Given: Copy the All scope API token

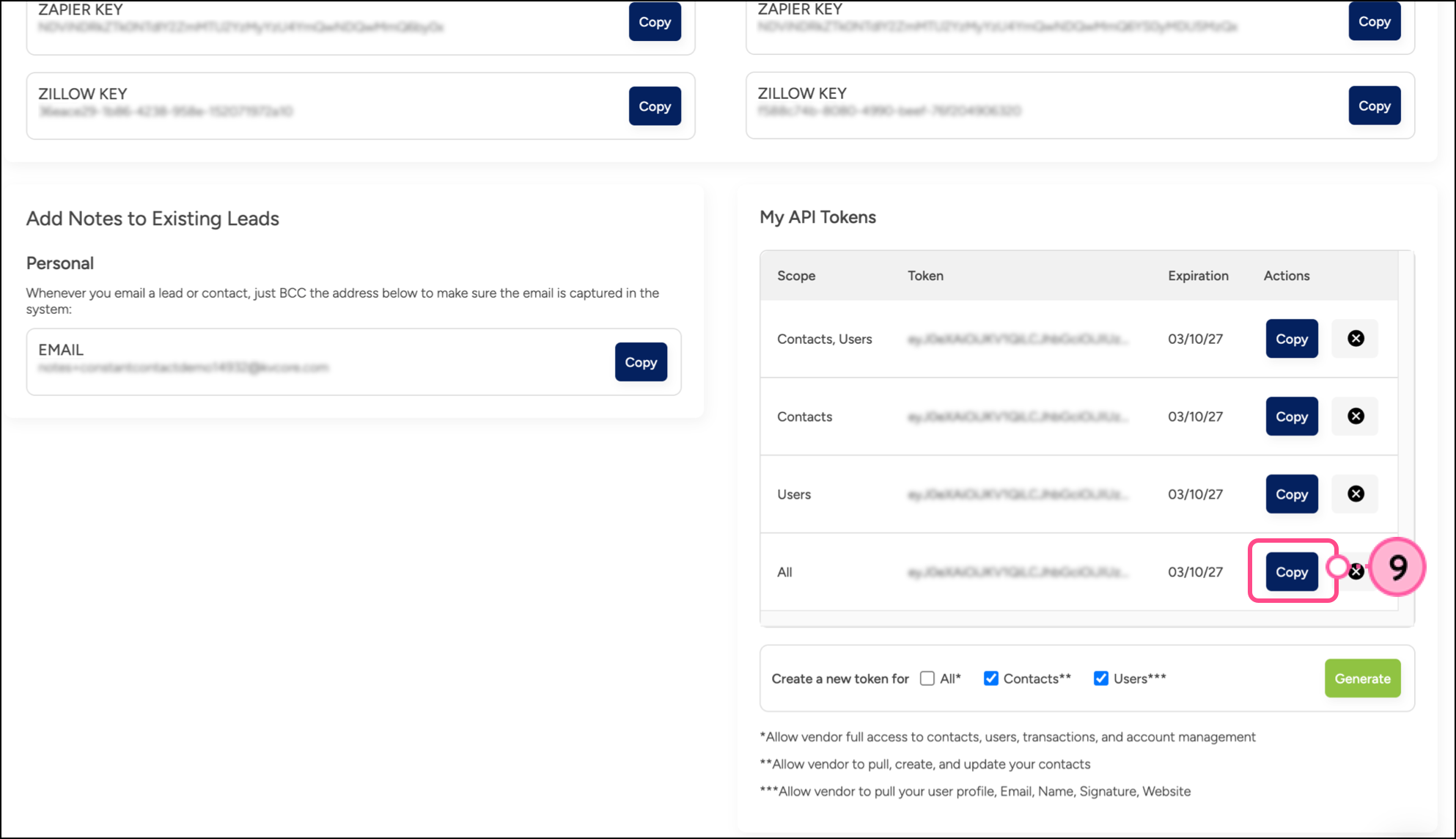Looking at the screenshot, I should 1291,572.
